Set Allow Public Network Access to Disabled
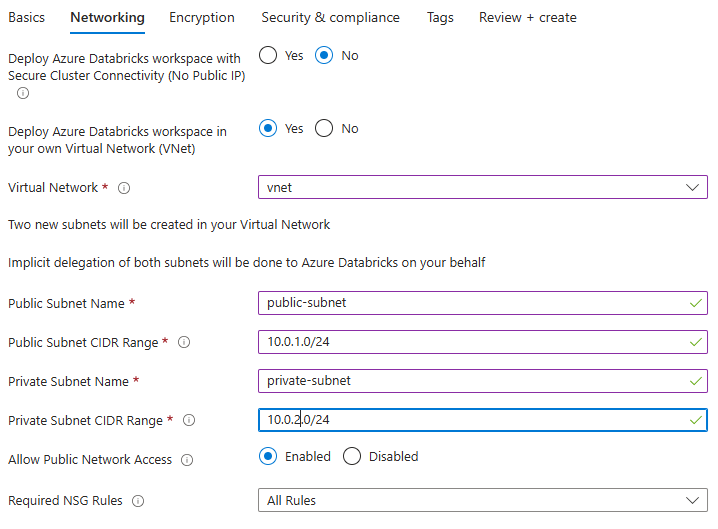Image resolution: width=718 pixels, height=529 pixels. coord(352,457)
